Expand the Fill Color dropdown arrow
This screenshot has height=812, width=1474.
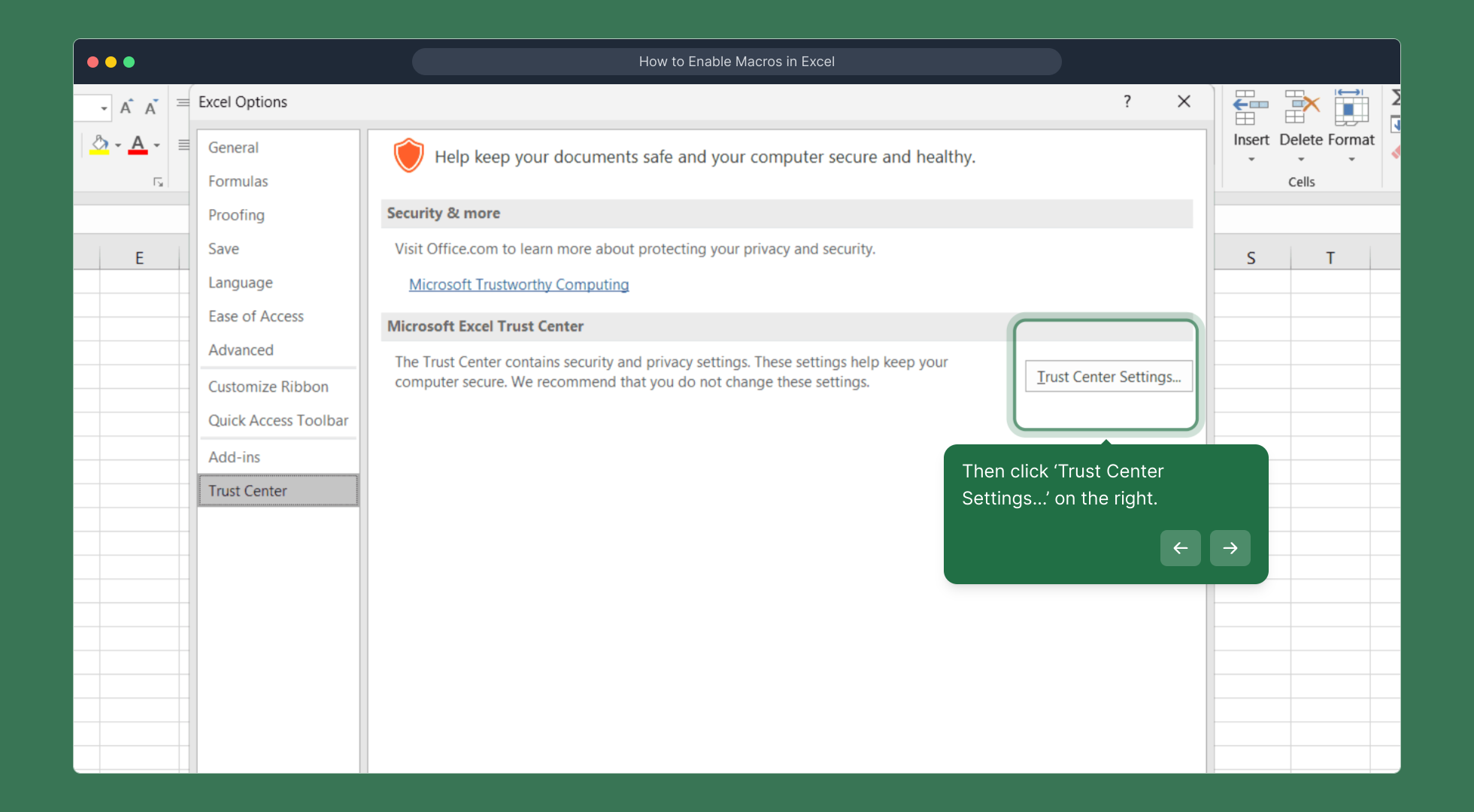click(x=118, y=145)
